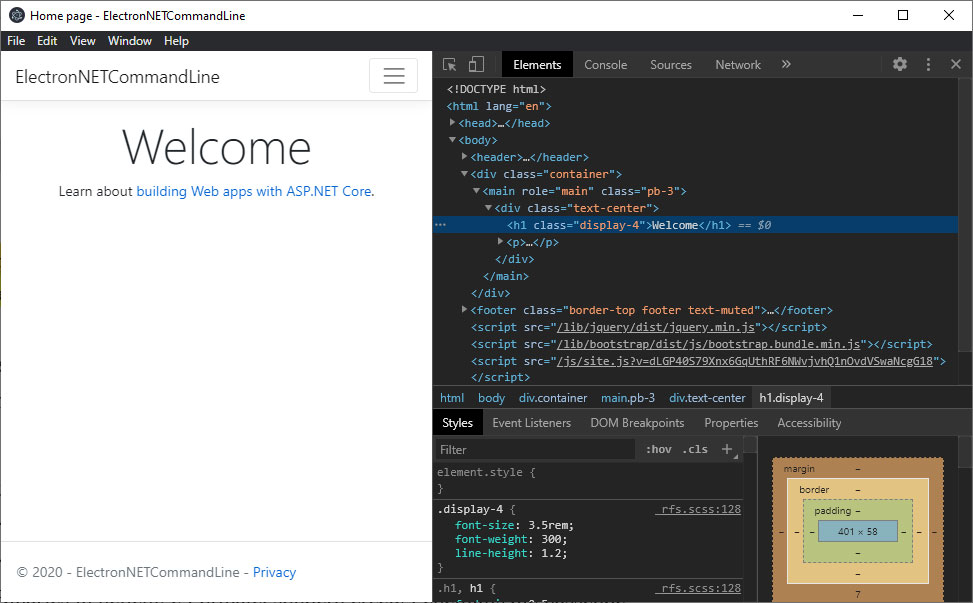Click the content box 401 × 58 in box model
973x603 pixels.
coord(858,531)
